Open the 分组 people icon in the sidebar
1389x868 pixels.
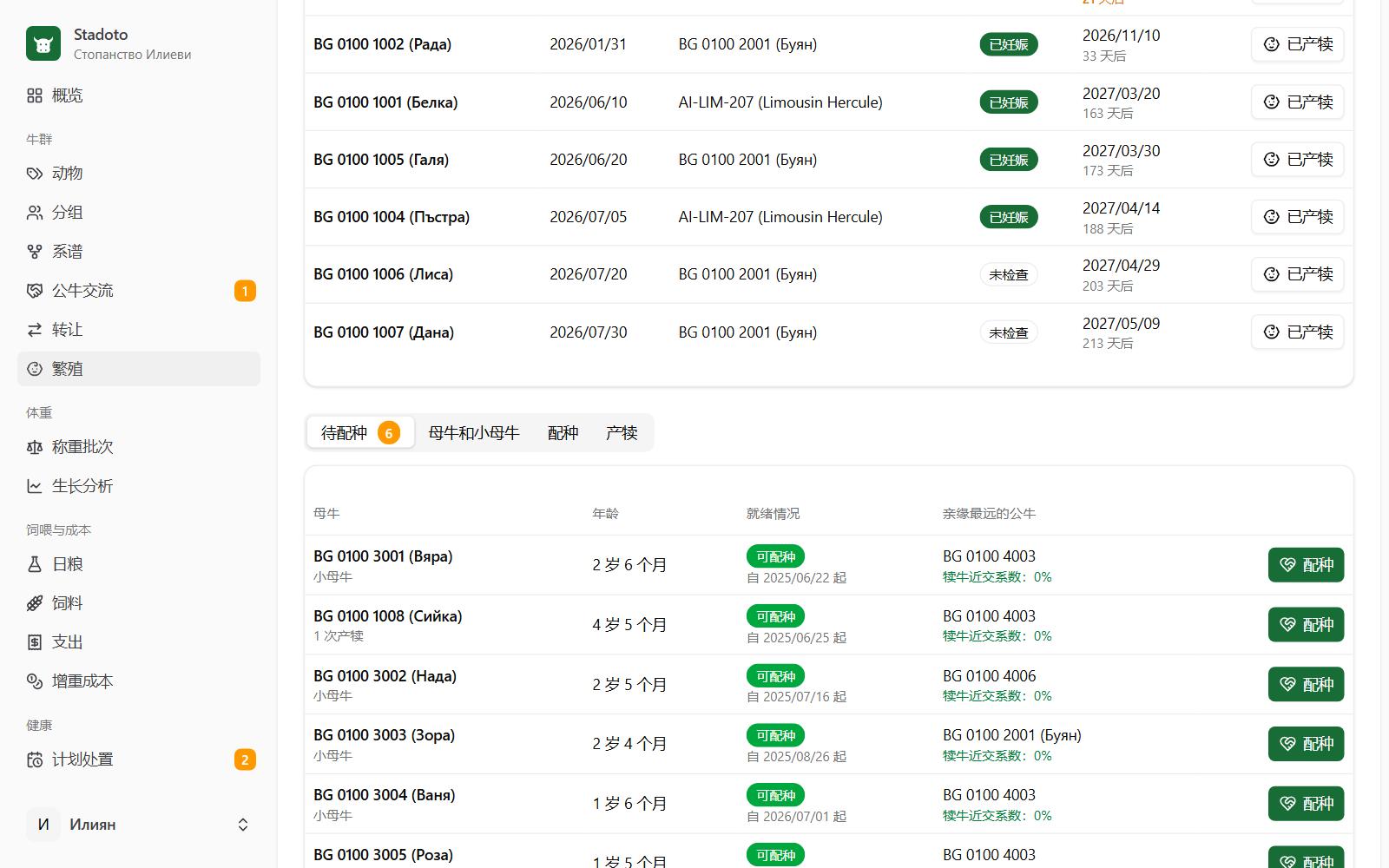click(35, 213)
